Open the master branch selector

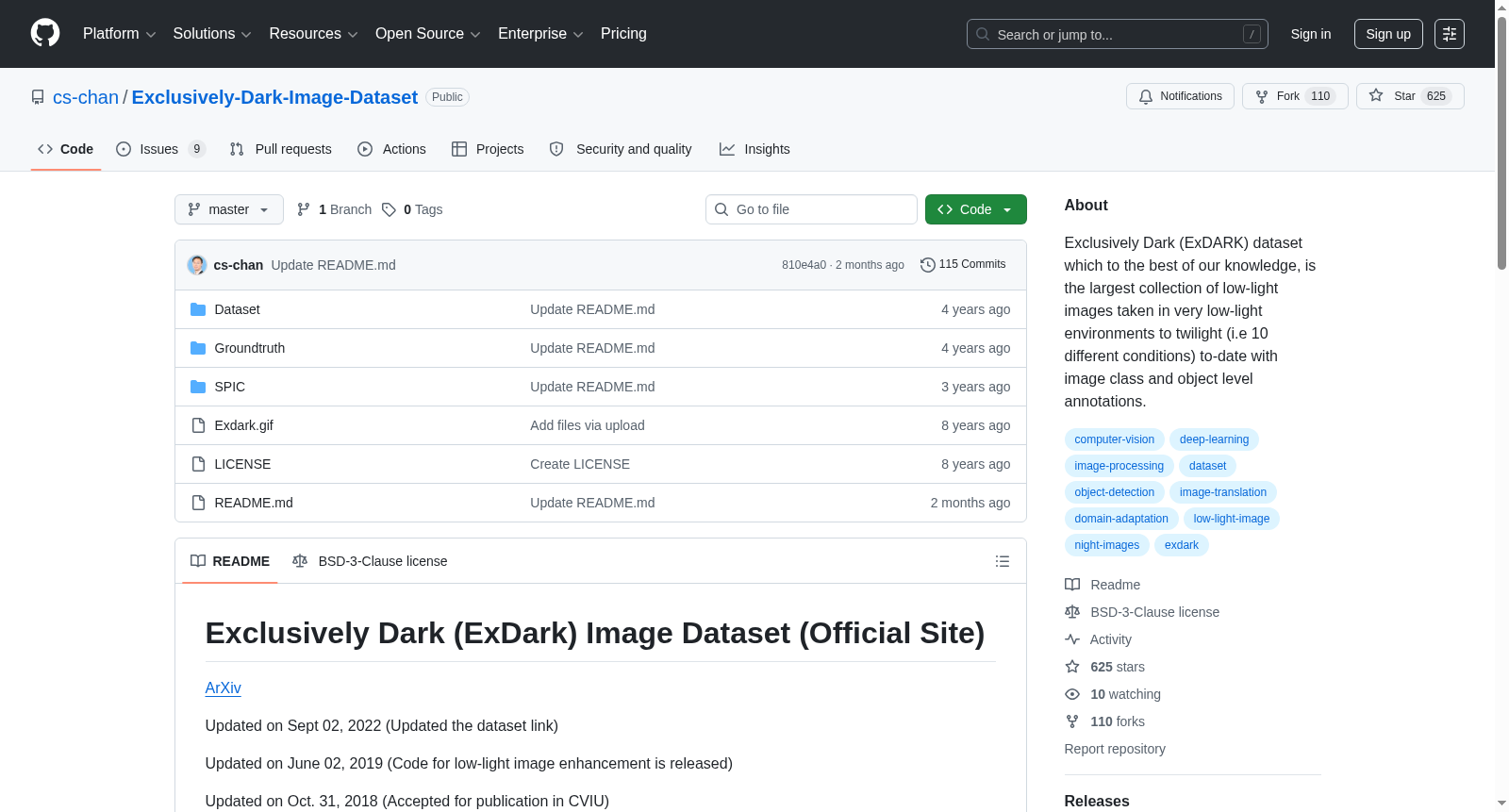click(x=229, y=209)
